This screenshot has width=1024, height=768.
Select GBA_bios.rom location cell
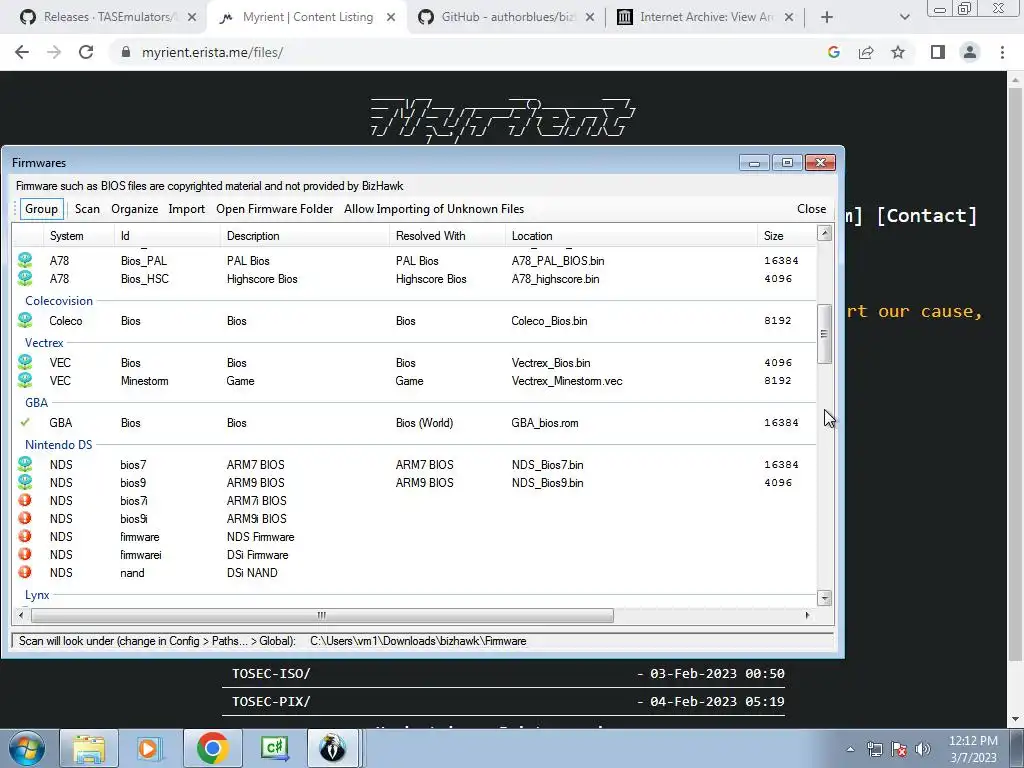click(x=545, y=423)
